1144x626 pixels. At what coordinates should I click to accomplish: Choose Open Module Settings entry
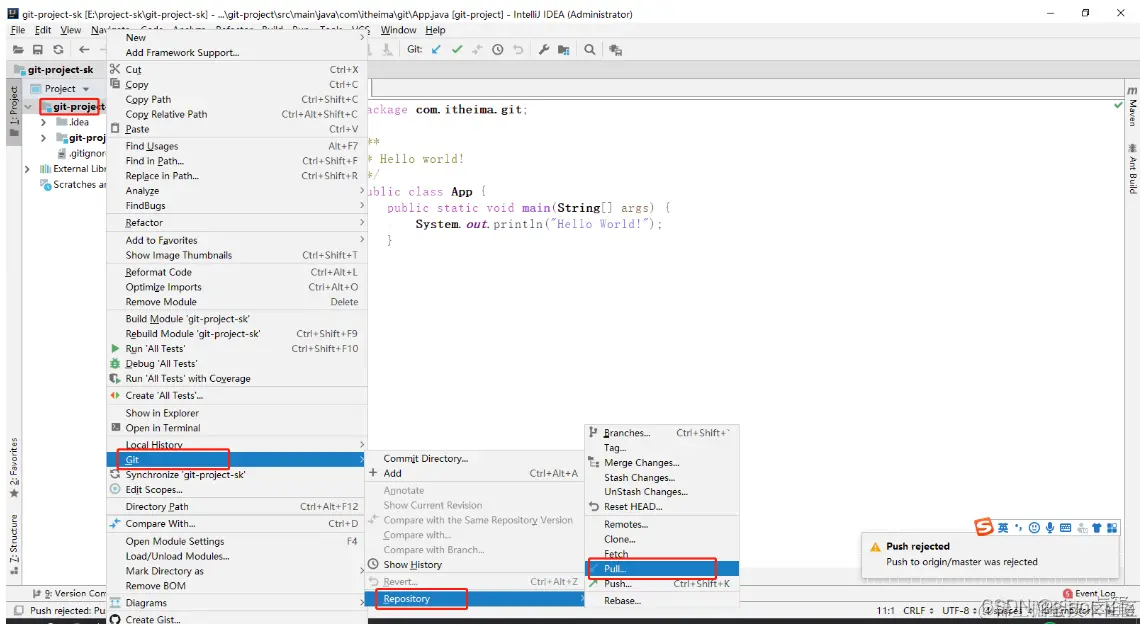point(236,541)
